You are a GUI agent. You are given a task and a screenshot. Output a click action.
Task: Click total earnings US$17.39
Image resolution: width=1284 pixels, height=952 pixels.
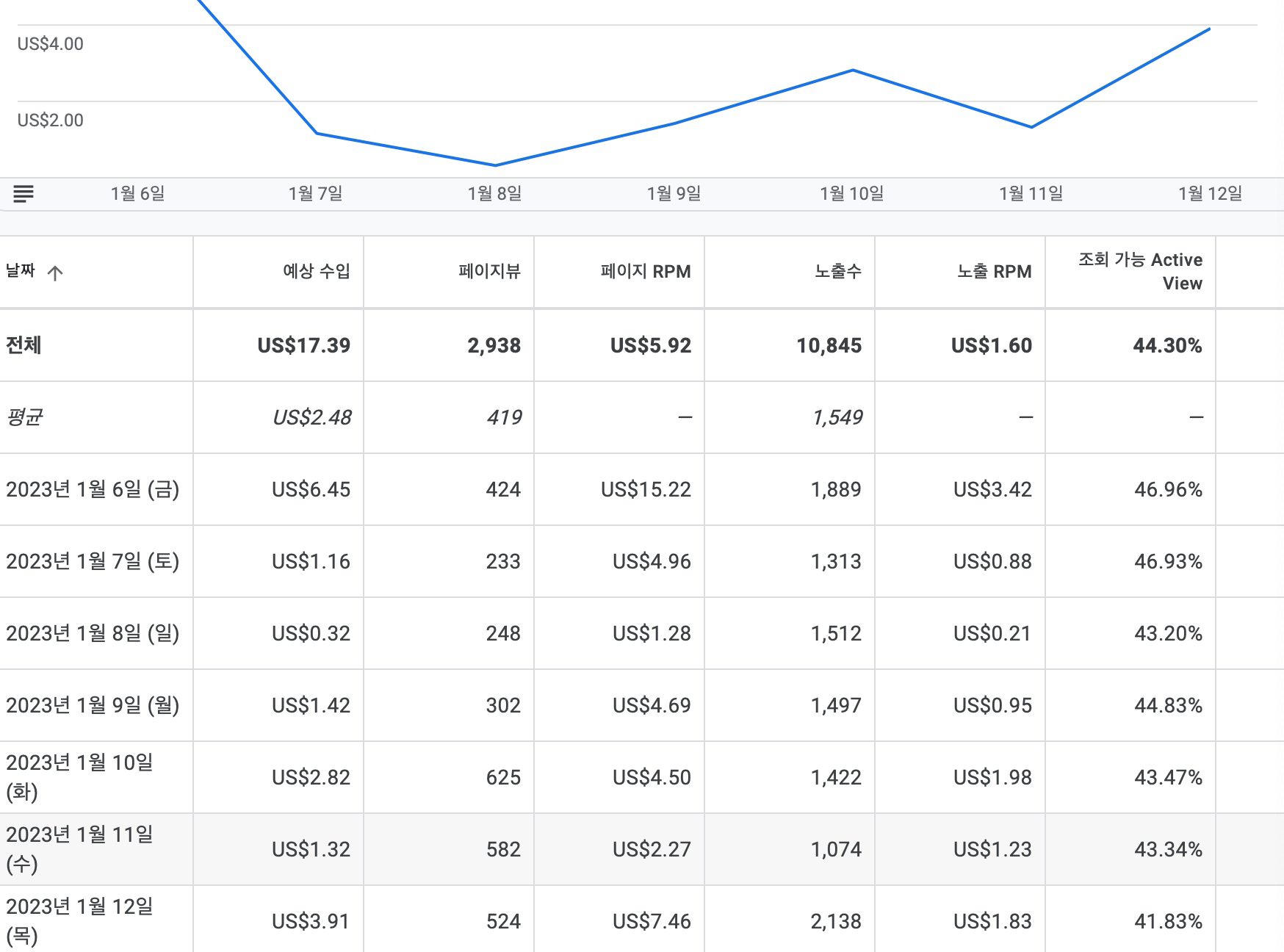304,345
